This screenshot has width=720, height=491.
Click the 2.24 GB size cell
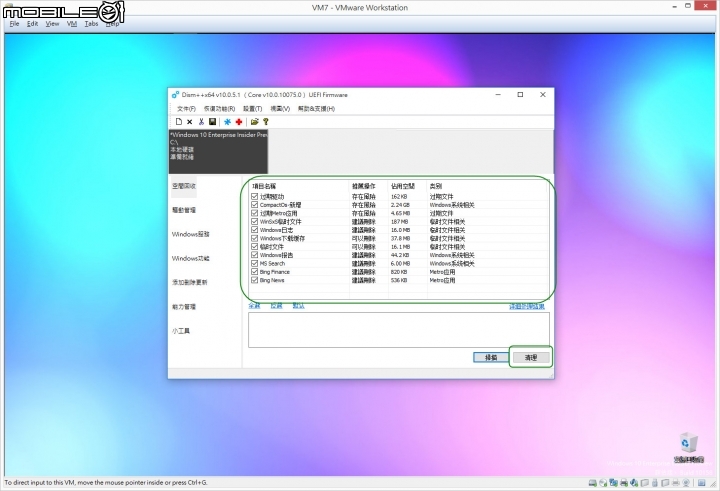(400, 205)
